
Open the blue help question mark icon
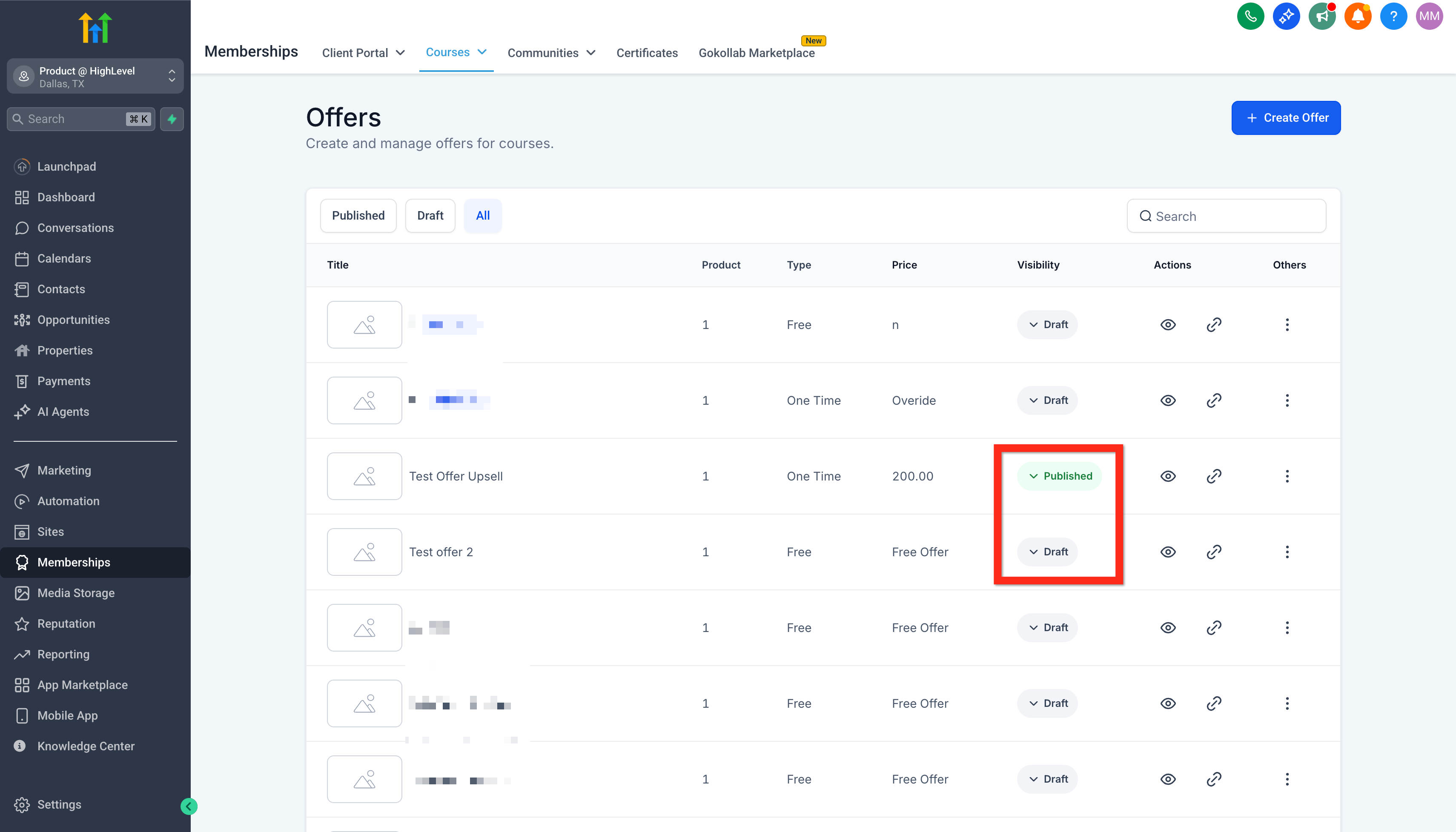[x=1393, y=16]
